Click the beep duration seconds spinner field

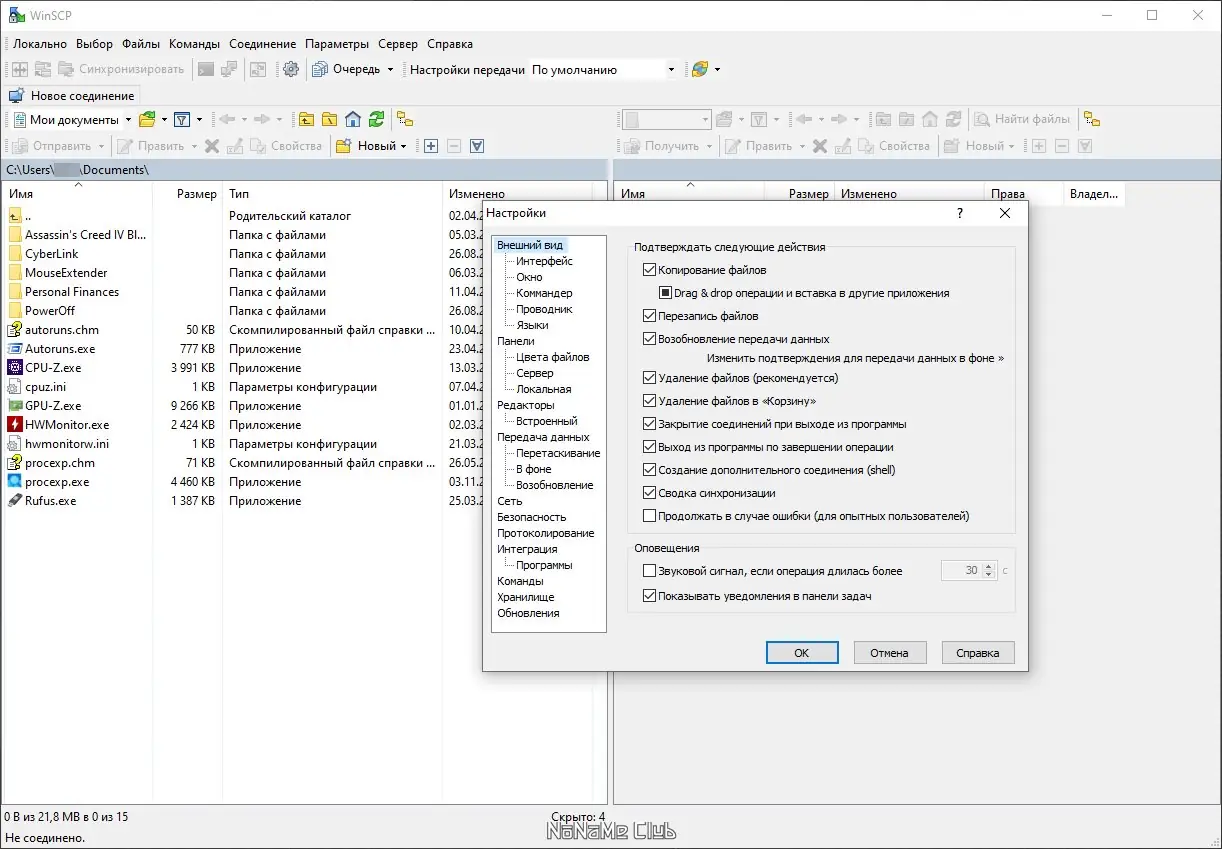pyautogui.click(x=962, y=571)
